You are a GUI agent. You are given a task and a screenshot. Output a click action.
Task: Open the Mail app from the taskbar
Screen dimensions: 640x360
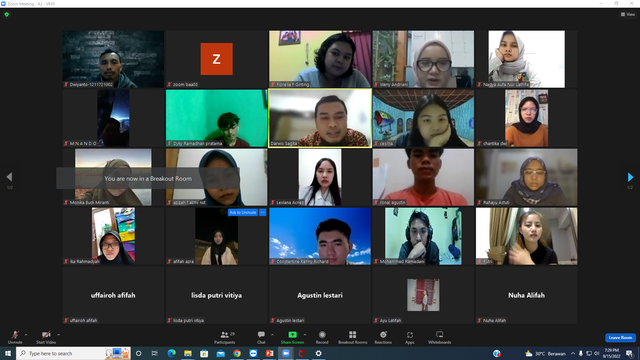[220, 353]
